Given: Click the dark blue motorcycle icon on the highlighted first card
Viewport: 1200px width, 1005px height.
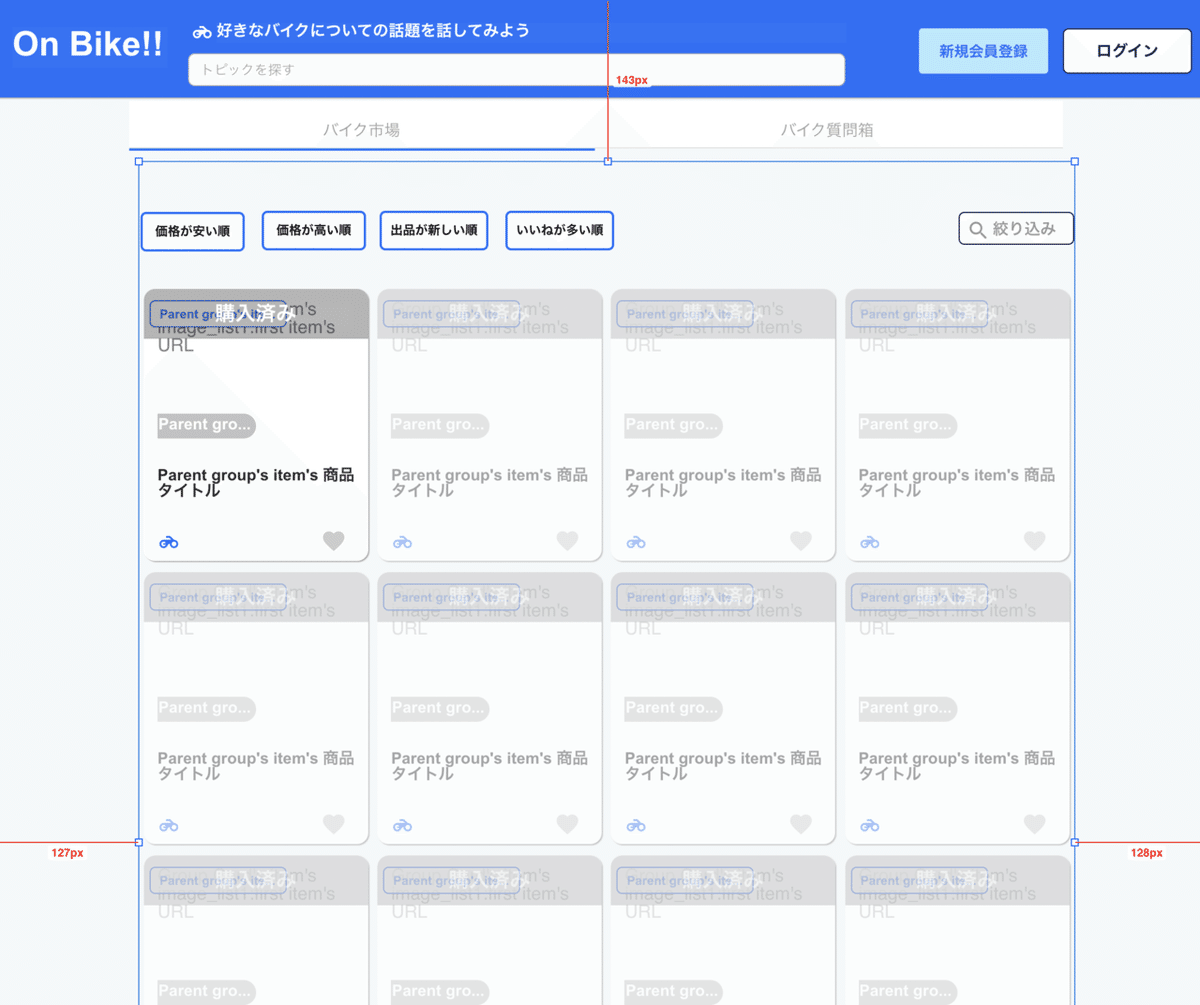Looking at the screenshot, I should 169,542.
